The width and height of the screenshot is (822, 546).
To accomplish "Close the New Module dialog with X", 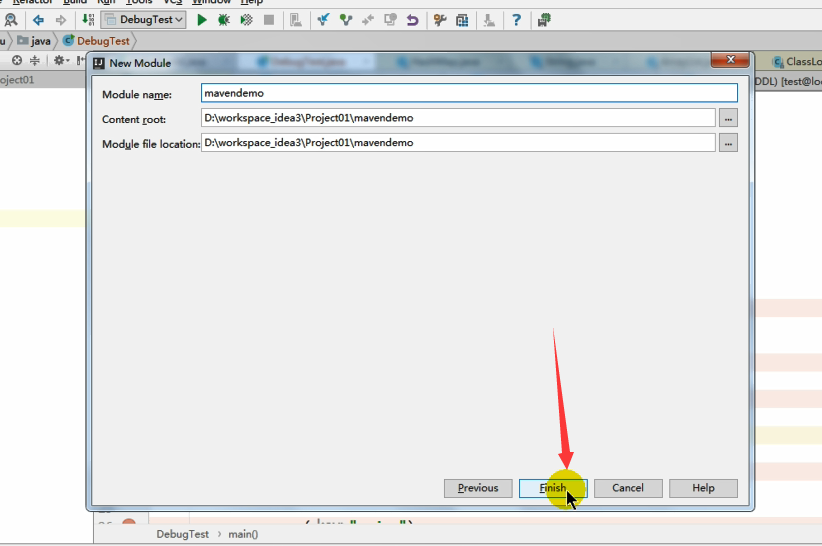I will [730, 60].
